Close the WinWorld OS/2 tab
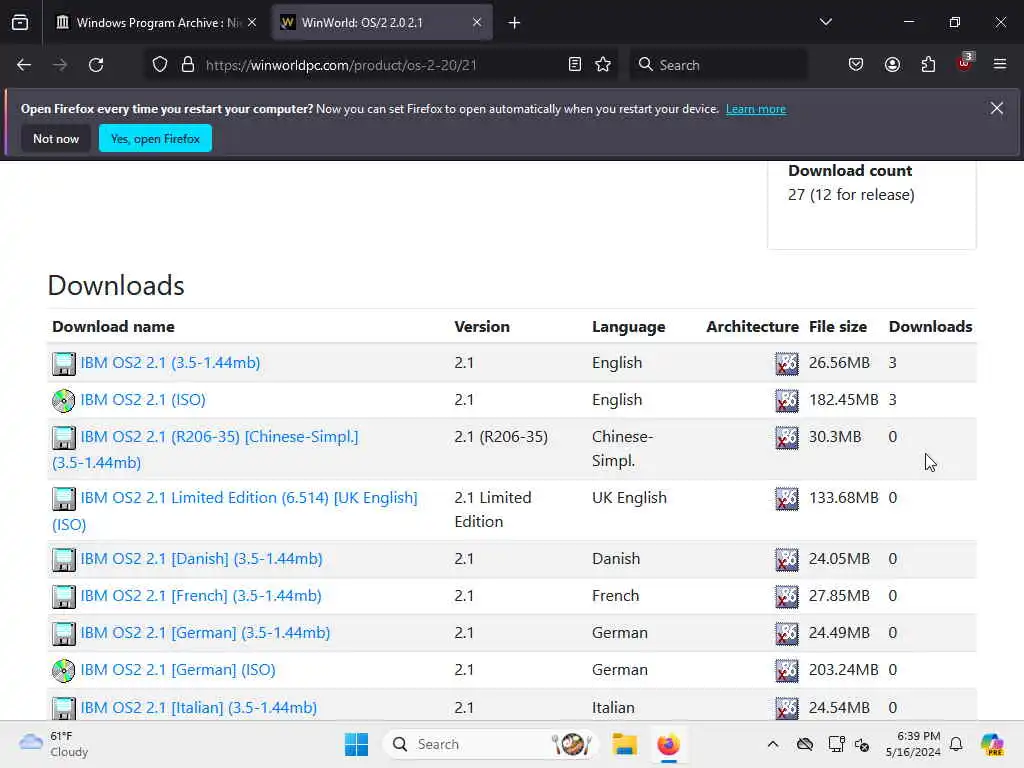 477,23
